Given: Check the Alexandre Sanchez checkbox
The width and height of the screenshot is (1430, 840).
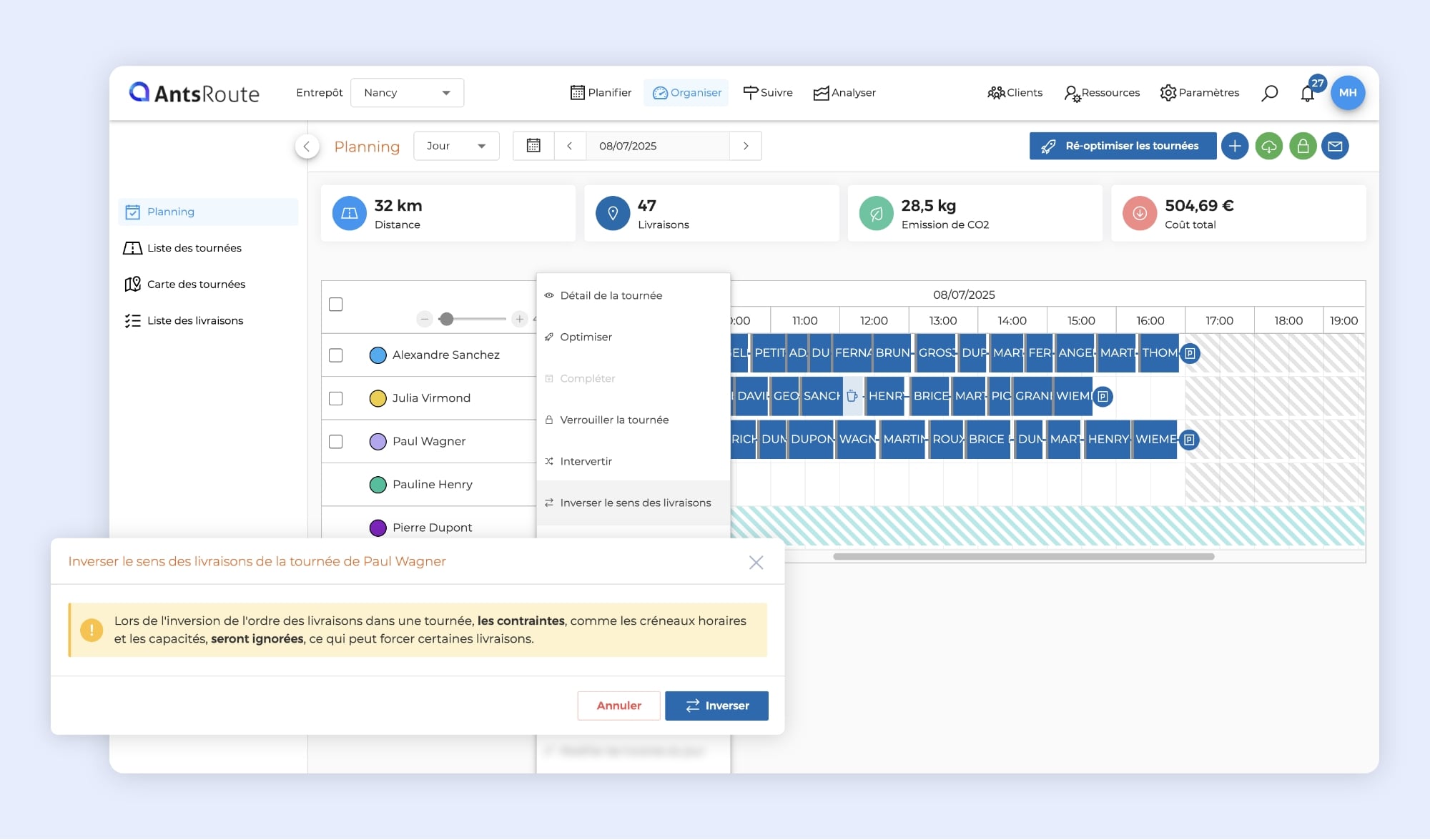Looking at the screenshot, I should pos(335,355).
